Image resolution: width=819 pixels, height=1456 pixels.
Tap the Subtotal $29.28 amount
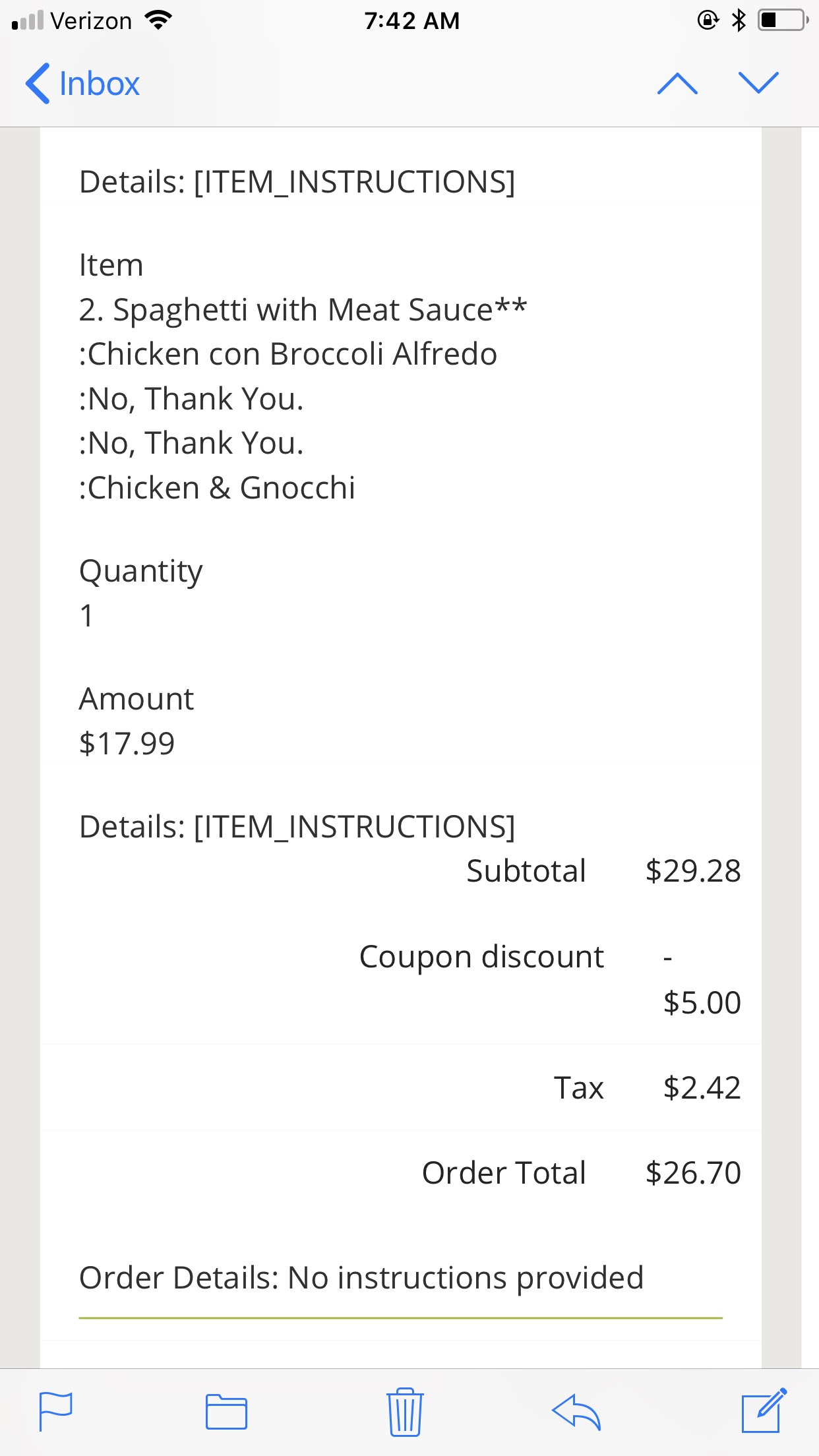(692, 871)
